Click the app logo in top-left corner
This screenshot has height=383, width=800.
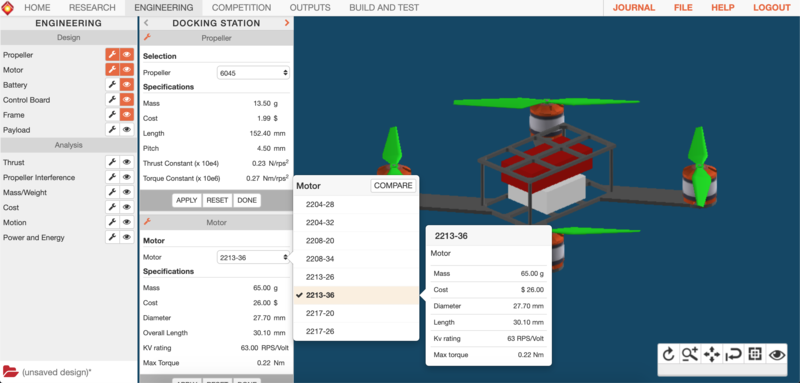(x=8, y=8)
